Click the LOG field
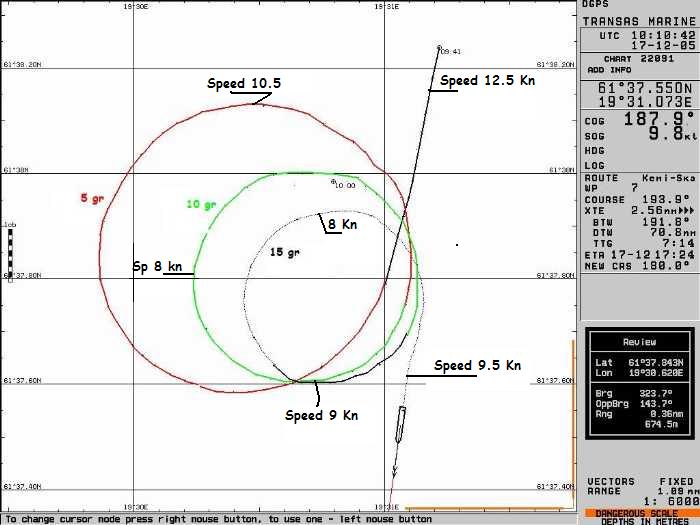 [594, 166]
